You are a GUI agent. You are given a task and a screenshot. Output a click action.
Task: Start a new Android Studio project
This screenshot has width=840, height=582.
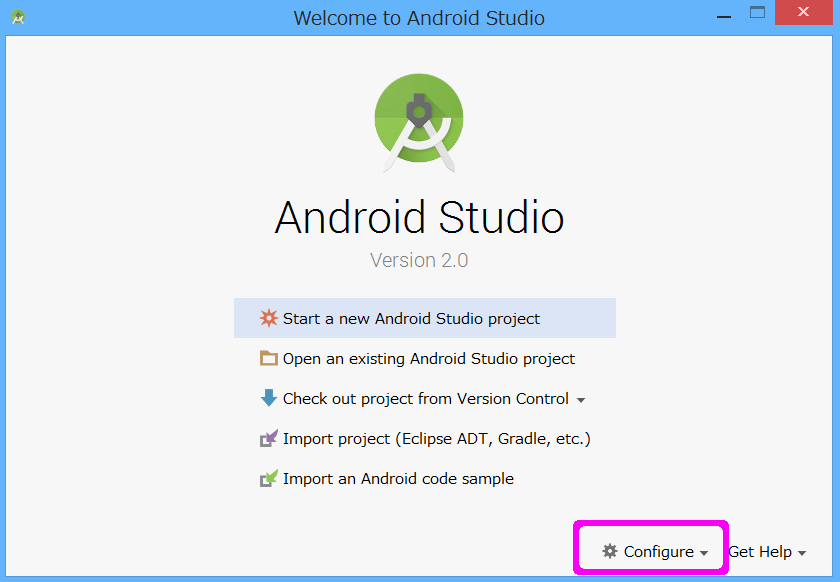425,318
